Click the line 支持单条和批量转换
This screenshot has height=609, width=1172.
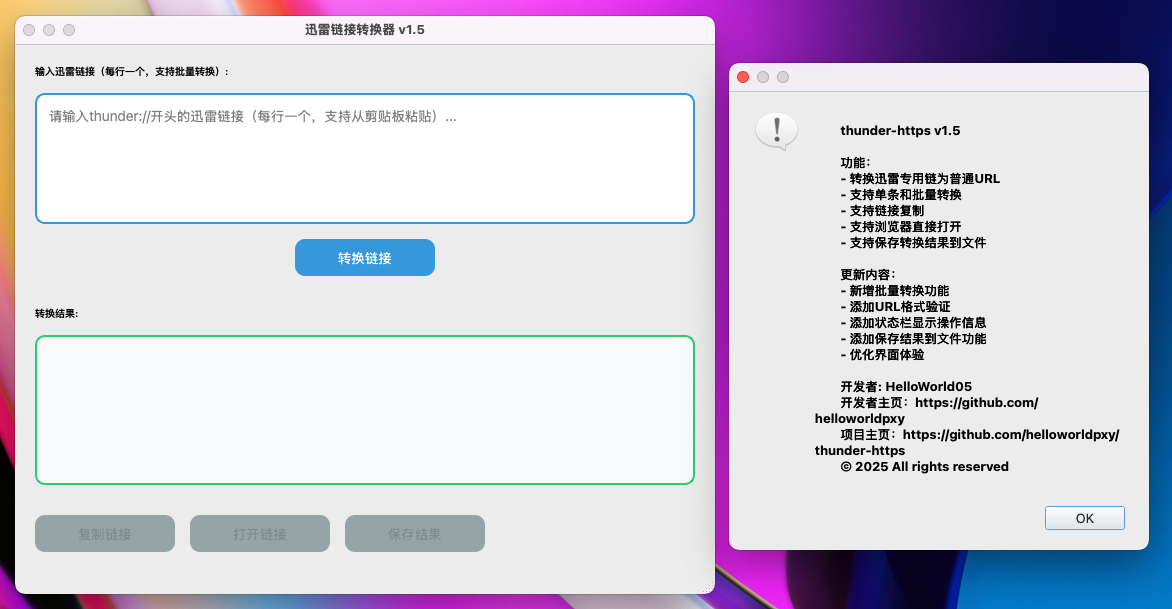[x=901, y=194]
